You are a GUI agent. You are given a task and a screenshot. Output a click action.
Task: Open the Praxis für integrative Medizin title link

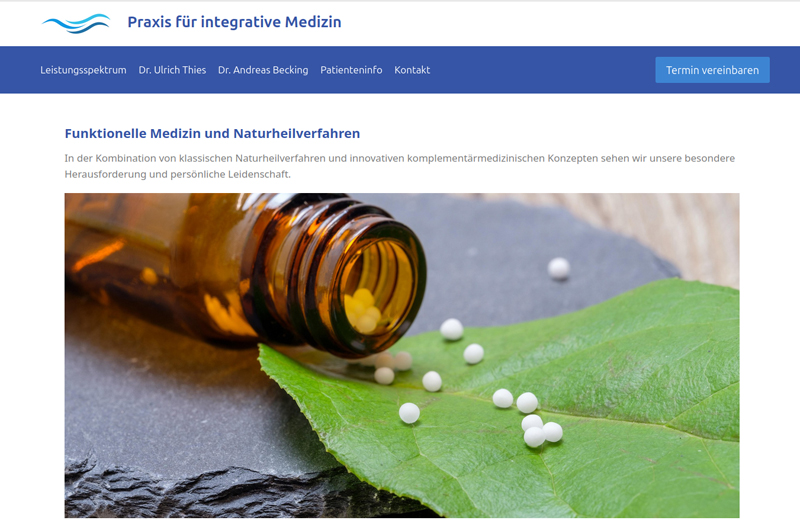click(234, 22)
